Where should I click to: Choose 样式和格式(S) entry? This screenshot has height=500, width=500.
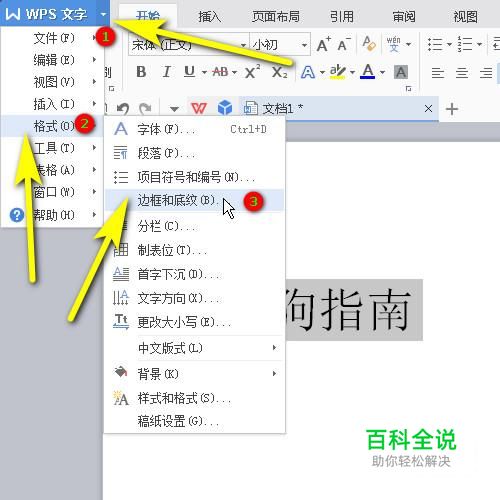(195, 398)
